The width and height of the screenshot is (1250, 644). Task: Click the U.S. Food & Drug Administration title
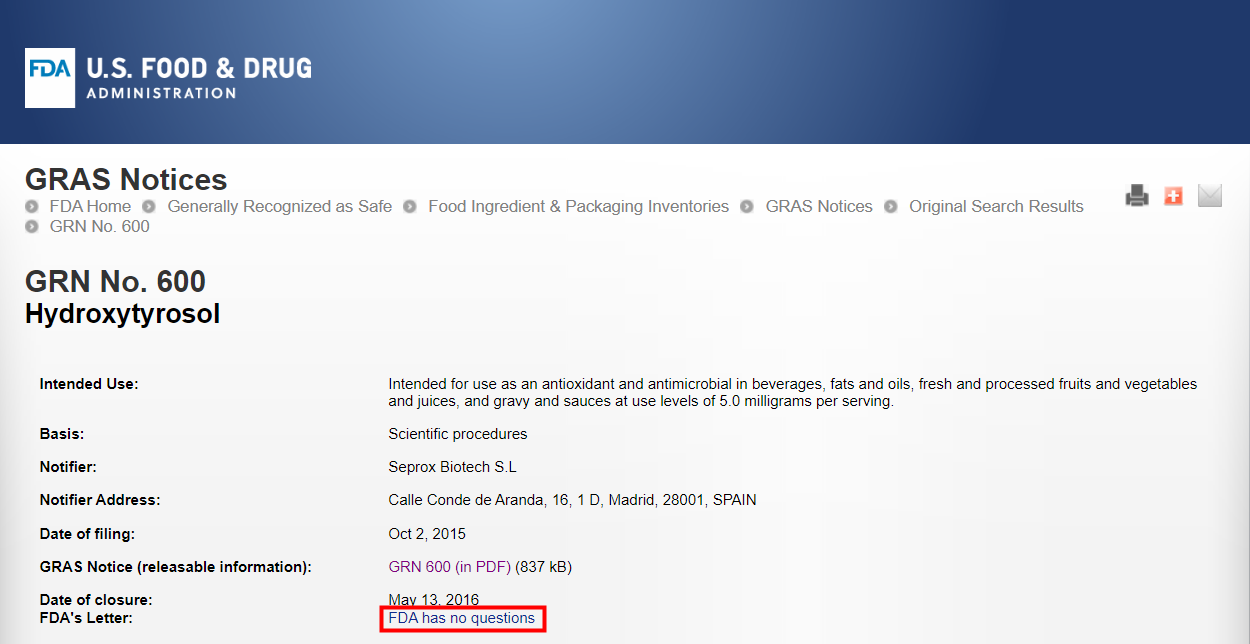tap(198, 78)
